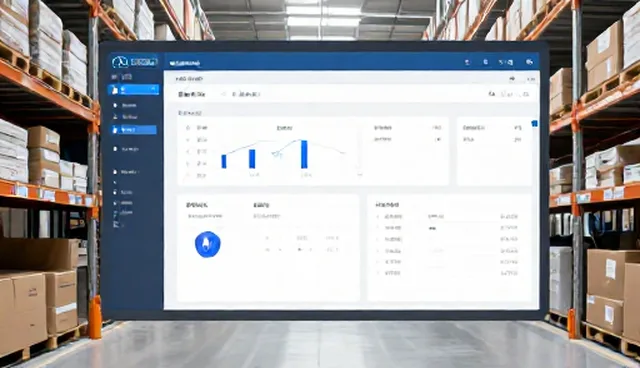Click the tallest blue bar in the chart
The image size is (640, 368).
point(304,154)
